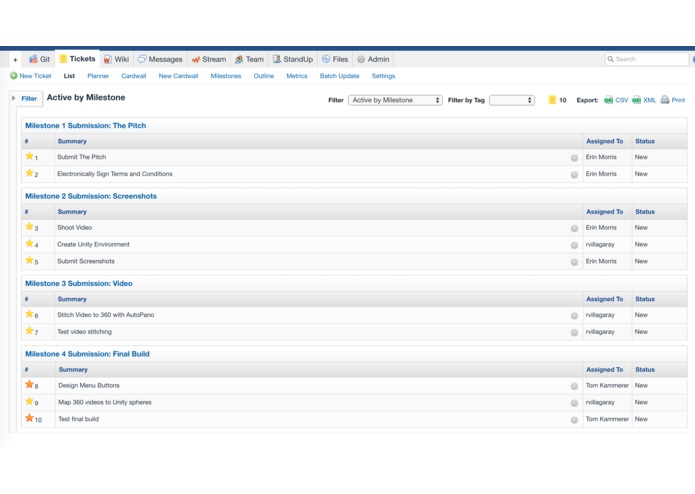Expand the Filter panel arrow

click(x=13, y=98)
